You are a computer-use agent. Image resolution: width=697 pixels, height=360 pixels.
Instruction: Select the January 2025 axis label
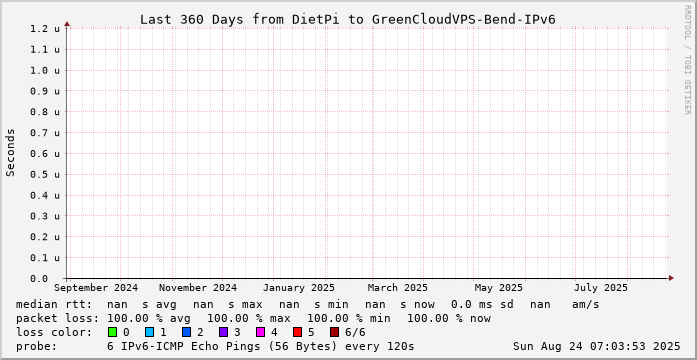[x=299, y=288]
